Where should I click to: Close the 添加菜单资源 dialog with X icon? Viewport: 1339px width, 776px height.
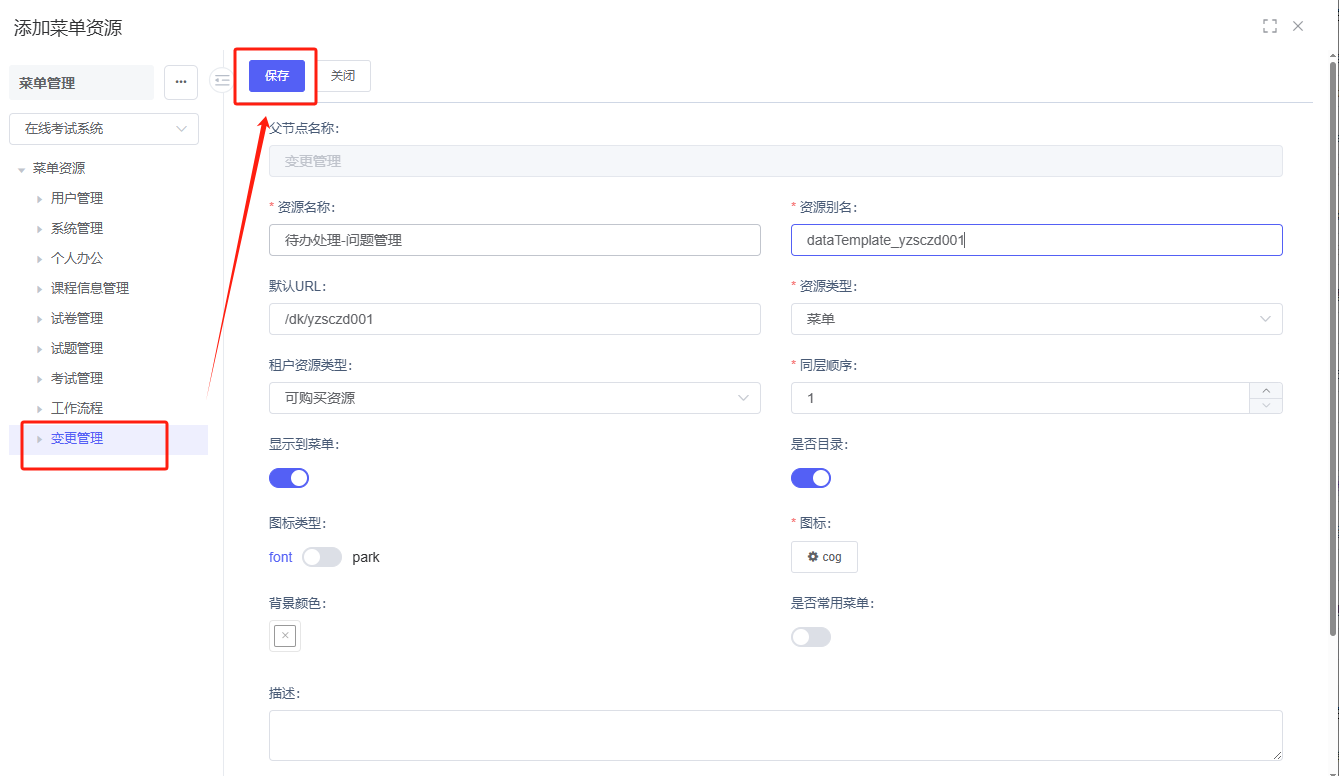pos(1298,27)
